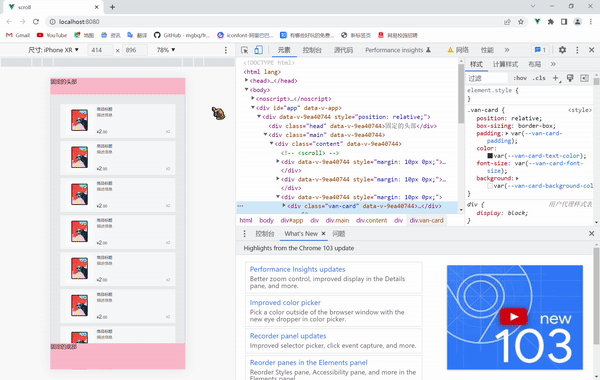Click the device height field 896
The image size is (600, 380).
pyautogui.click(x=135, y=50)
